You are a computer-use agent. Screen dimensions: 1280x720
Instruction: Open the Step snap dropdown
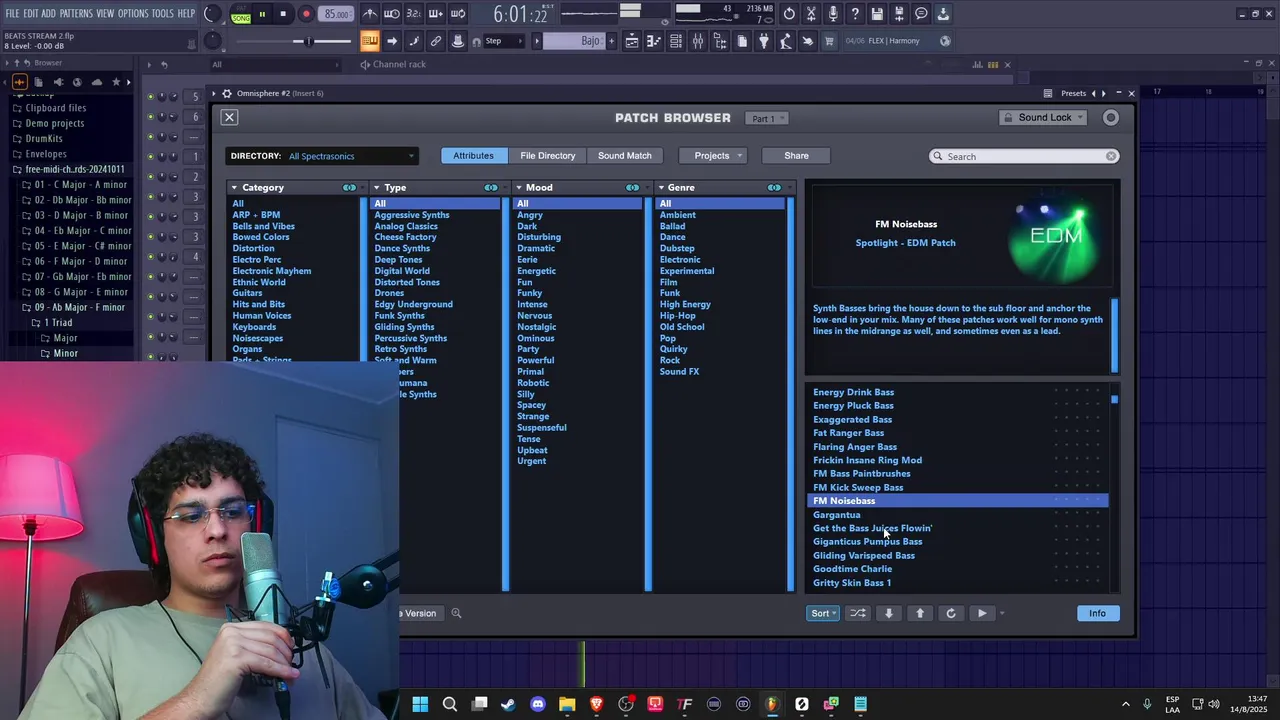click(x=501, y=41)
